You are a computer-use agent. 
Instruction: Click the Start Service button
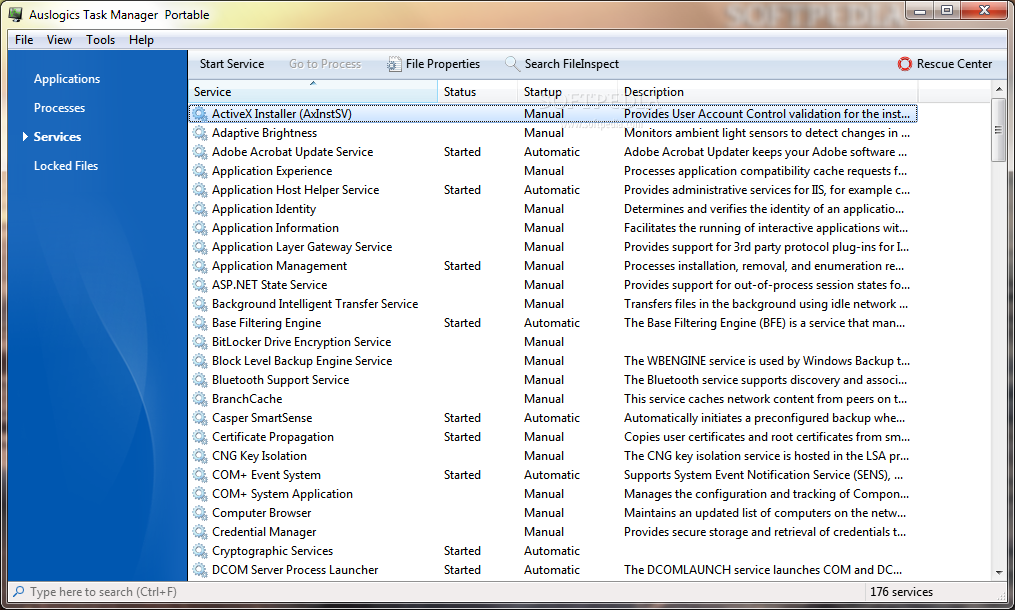coord(232,64)
